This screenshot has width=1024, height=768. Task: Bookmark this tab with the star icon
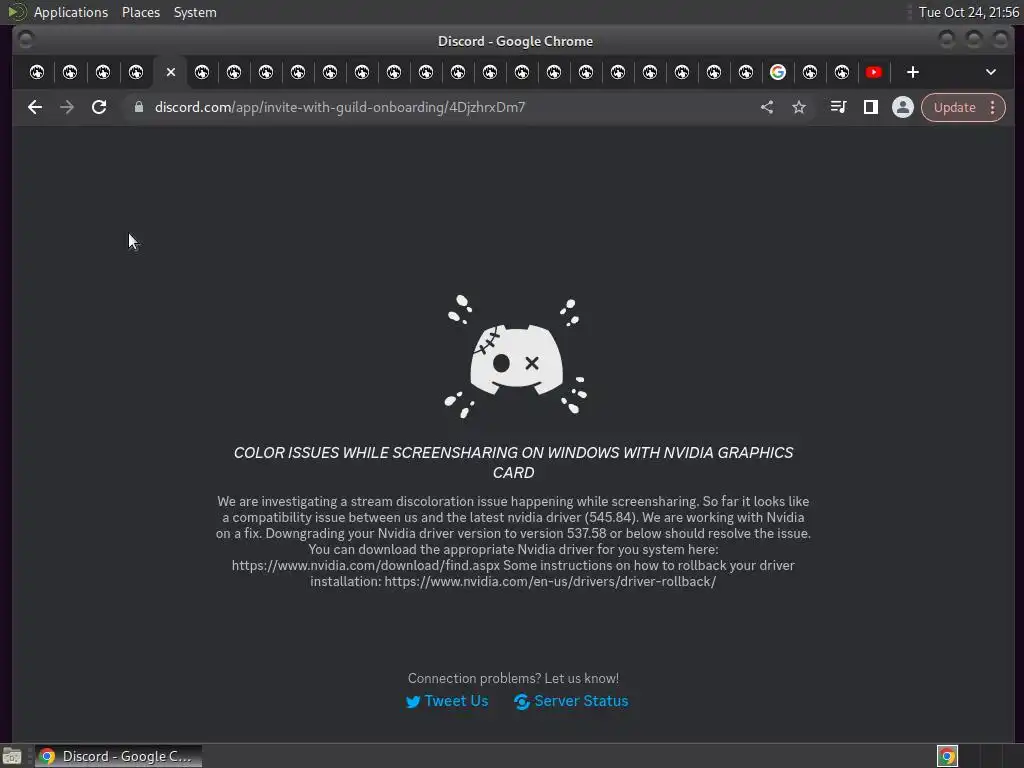[799, 107]
